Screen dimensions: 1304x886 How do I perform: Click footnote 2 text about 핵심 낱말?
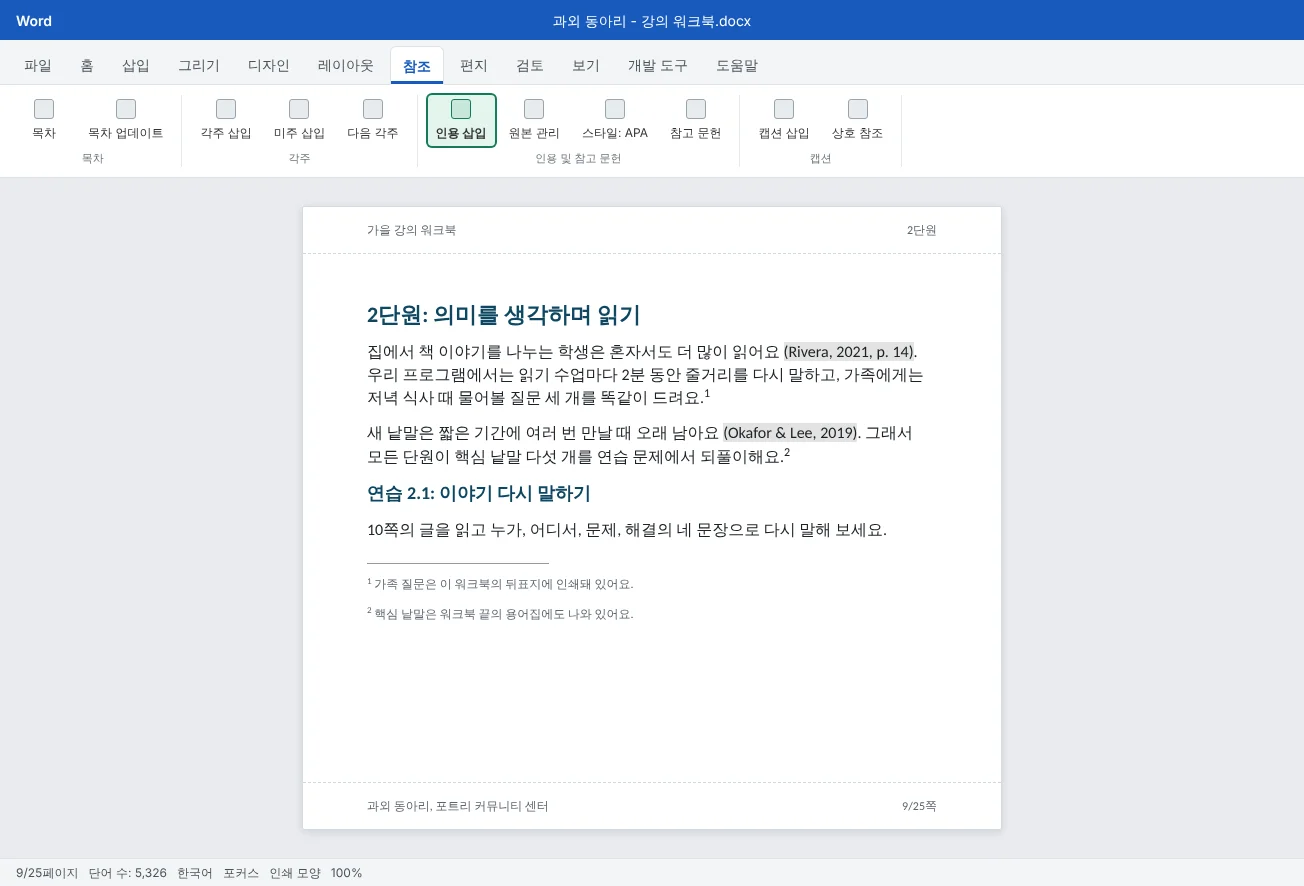(x=500, y=614)
